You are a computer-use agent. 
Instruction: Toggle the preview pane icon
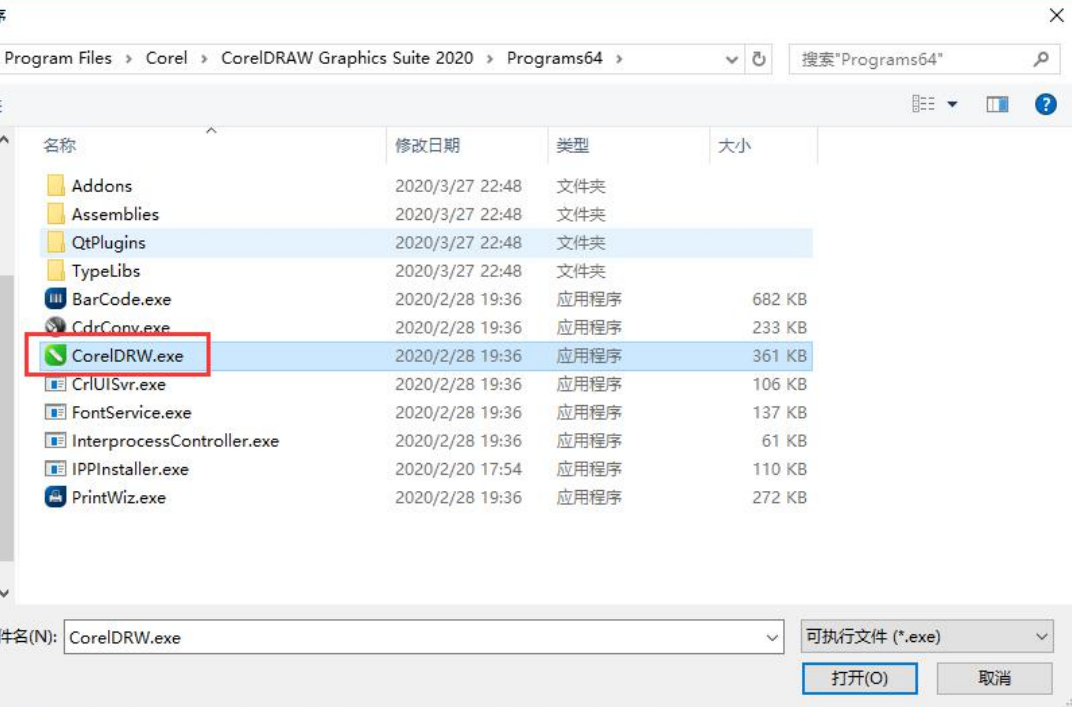997,104
